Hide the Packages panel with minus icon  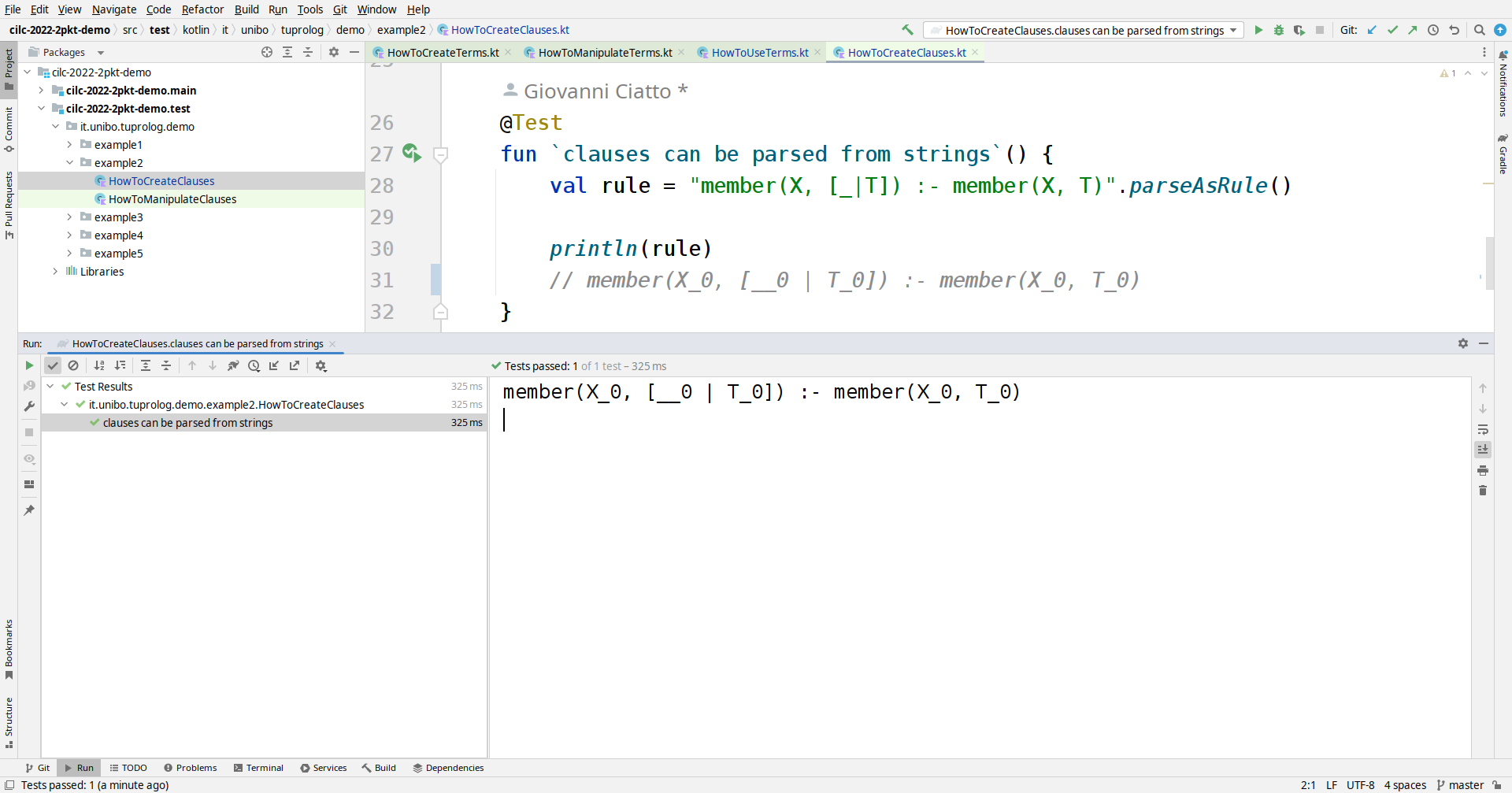pos(354,52)
